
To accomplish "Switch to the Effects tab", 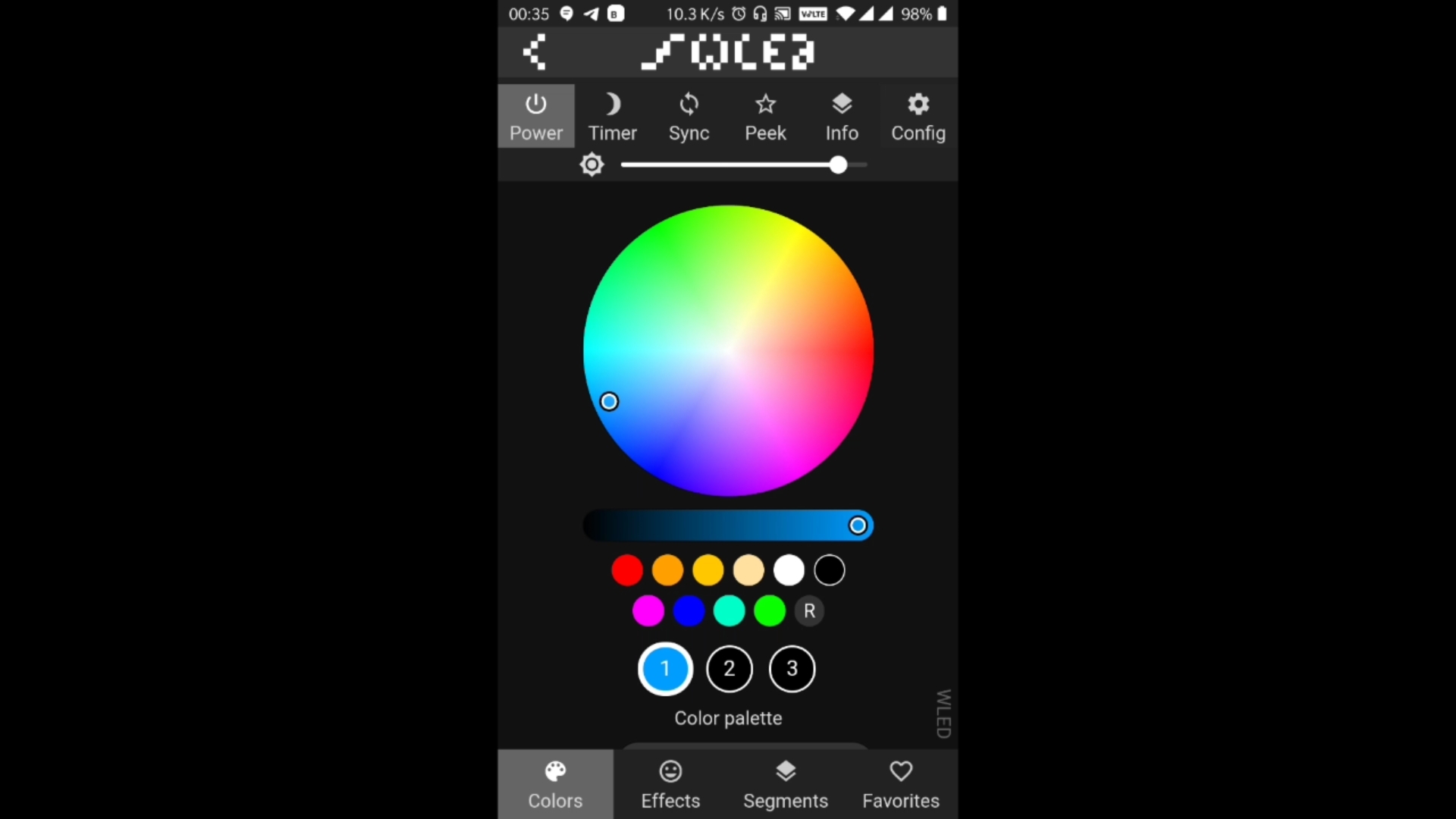I will tap(670, 783).
